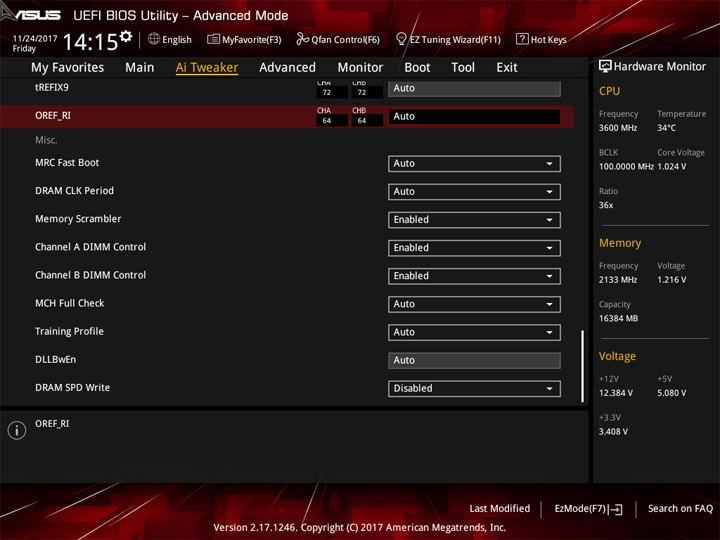Click the Hardware Monitor display icon
The height and width of the screenshot is (540, 720).
coord(605,67)
